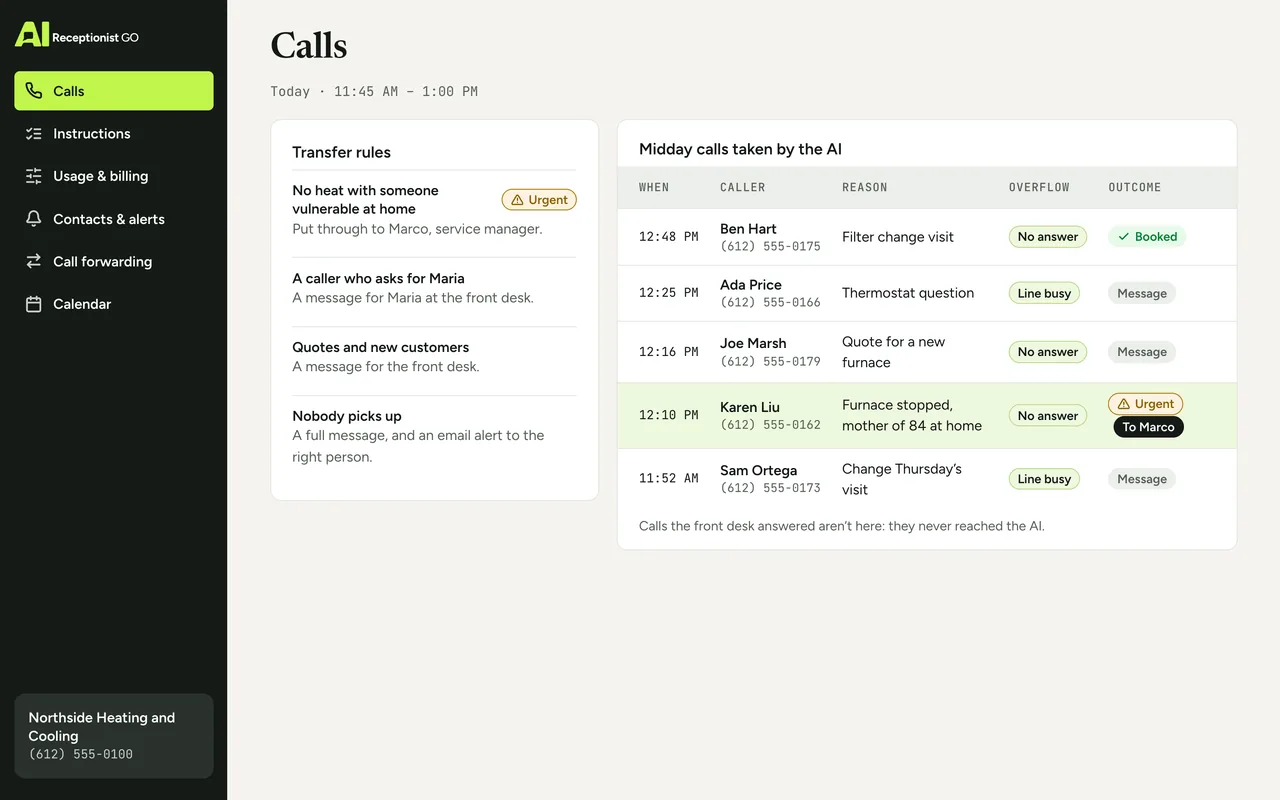The width and height of the screenshot is (1280, 800).
Task: Open the Calls page in the sidebar
Action: coord(114,91)
